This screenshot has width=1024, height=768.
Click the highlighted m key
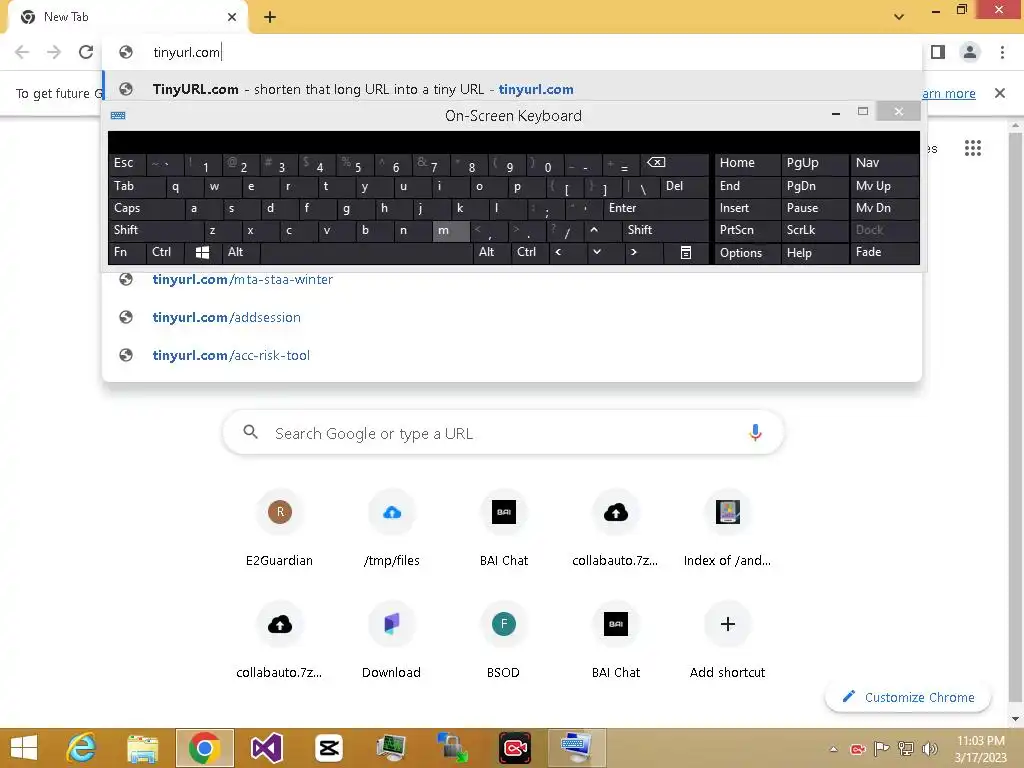click(x=451, y=230)
